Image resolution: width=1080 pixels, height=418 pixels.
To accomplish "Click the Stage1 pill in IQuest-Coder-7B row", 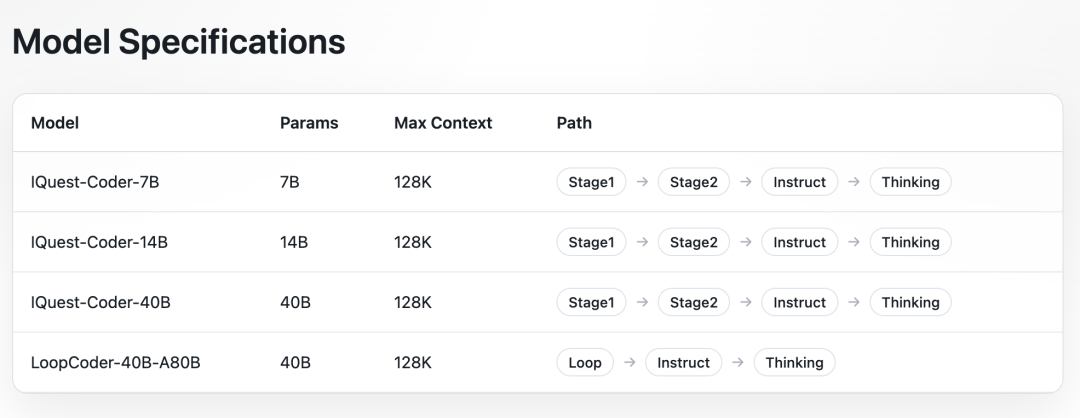I will coord(591,182).
